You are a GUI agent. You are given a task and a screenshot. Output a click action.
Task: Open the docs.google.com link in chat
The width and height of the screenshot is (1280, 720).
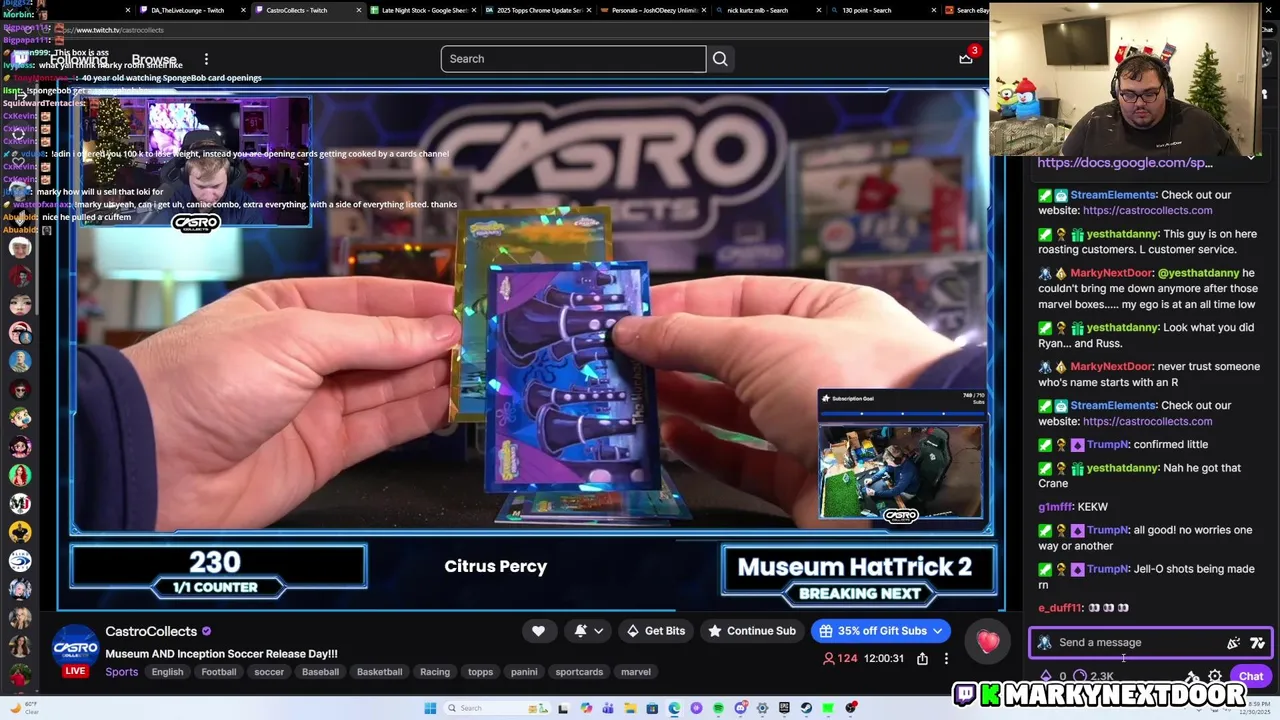(x=1125, y=162)
